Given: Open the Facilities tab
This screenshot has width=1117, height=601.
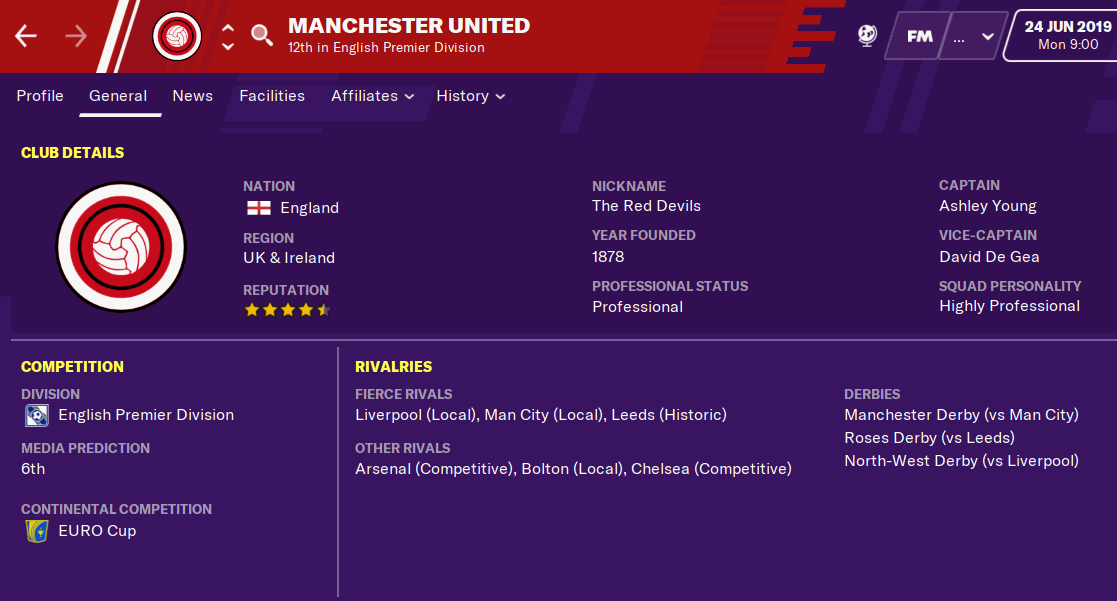Looking at the screenshot, I should click(x=272, y=96).
